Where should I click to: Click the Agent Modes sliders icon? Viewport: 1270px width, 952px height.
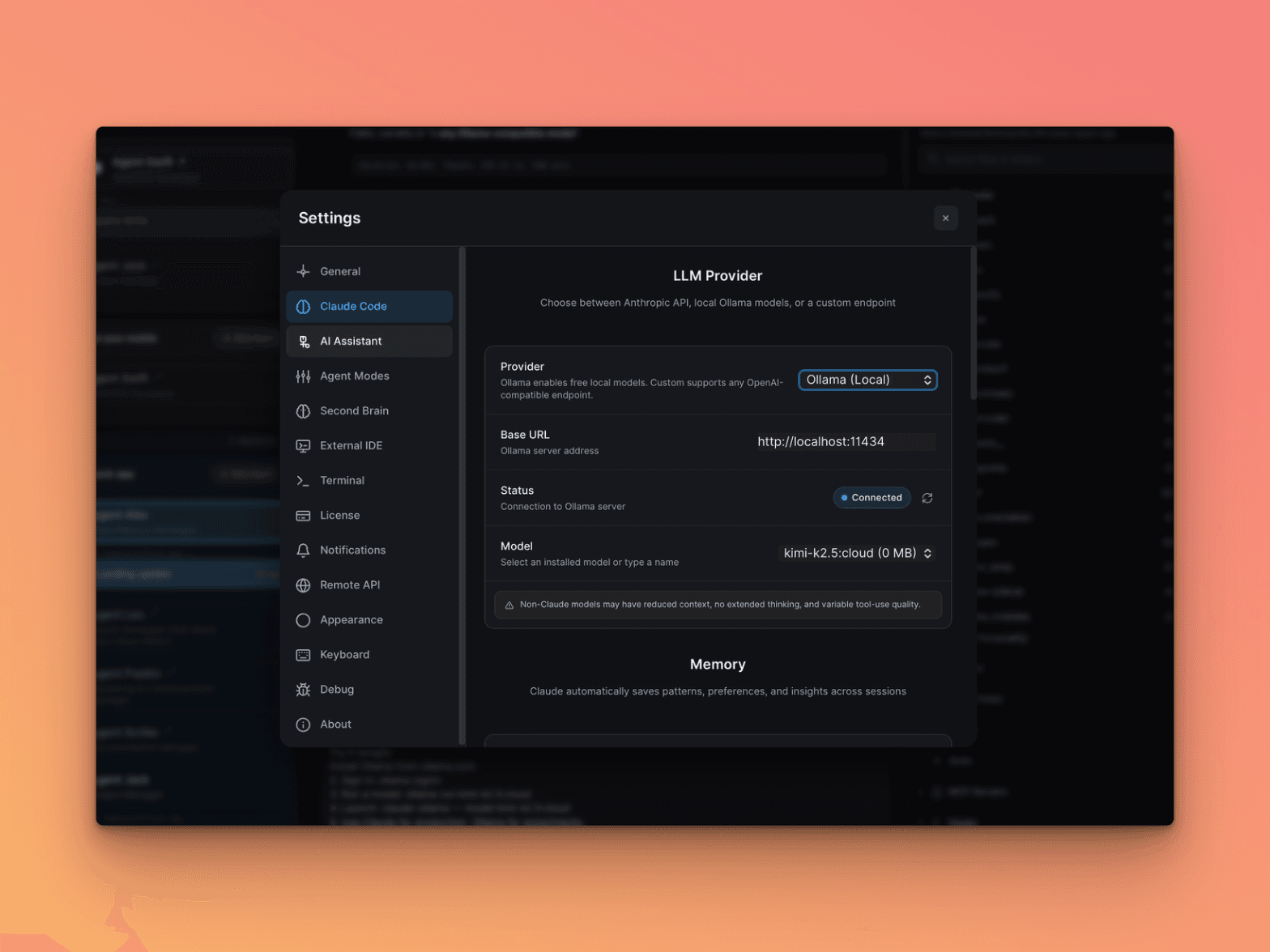pos(303,376)
